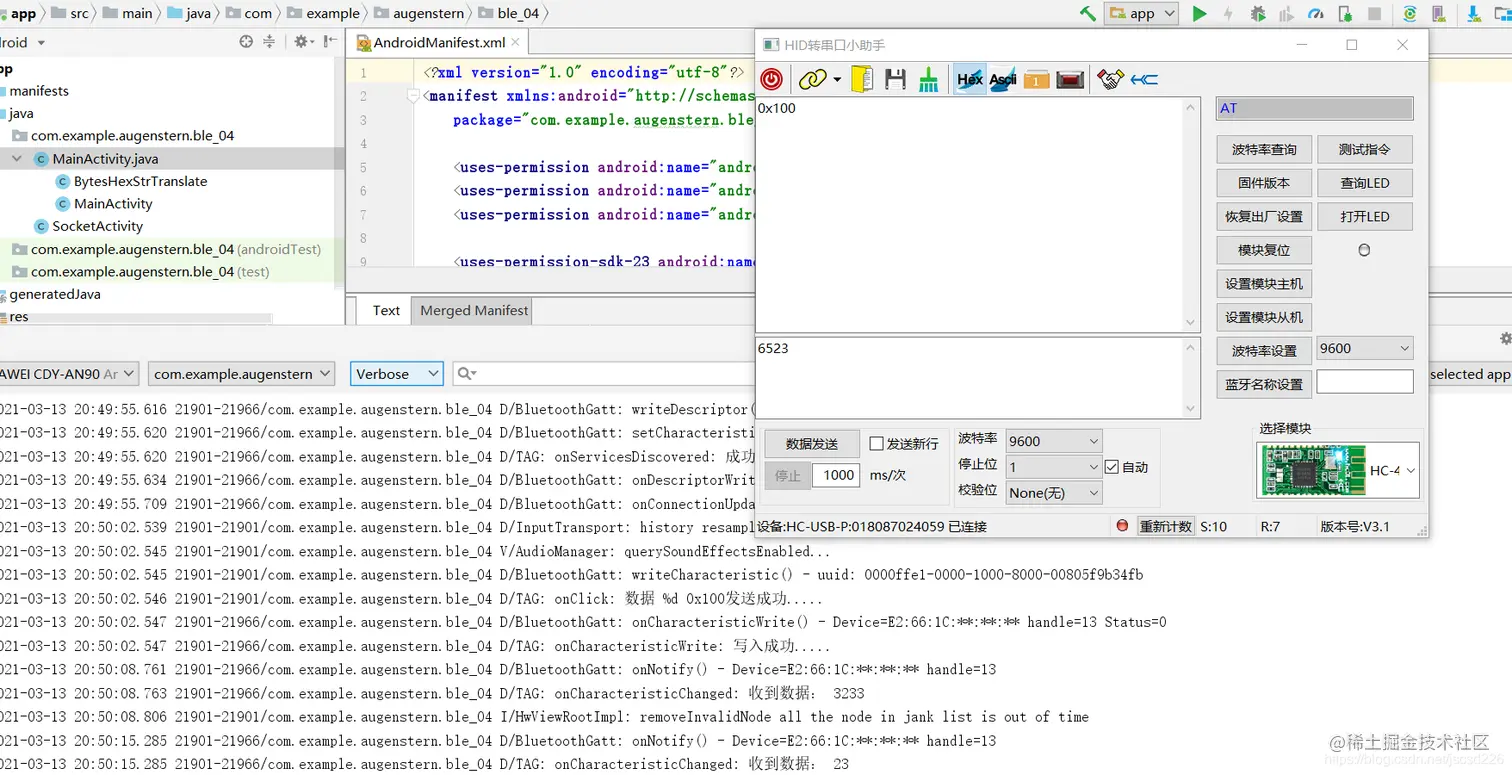
Task: Click the green broom clear icon
Action: tap(929, 79)
